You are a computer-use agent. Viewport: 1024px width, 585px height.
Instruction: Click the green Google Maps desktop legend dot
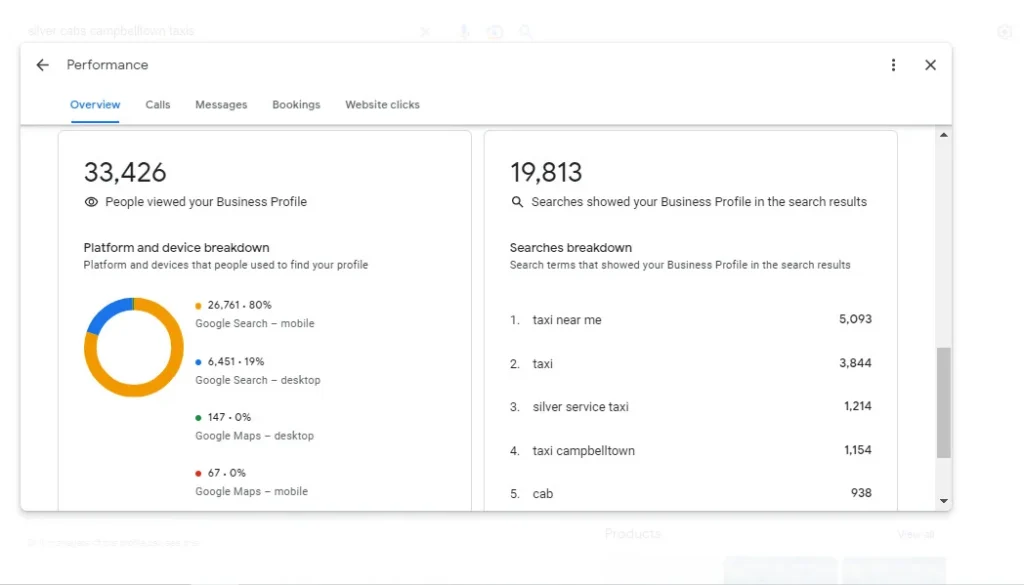click(x=198, y=418)
